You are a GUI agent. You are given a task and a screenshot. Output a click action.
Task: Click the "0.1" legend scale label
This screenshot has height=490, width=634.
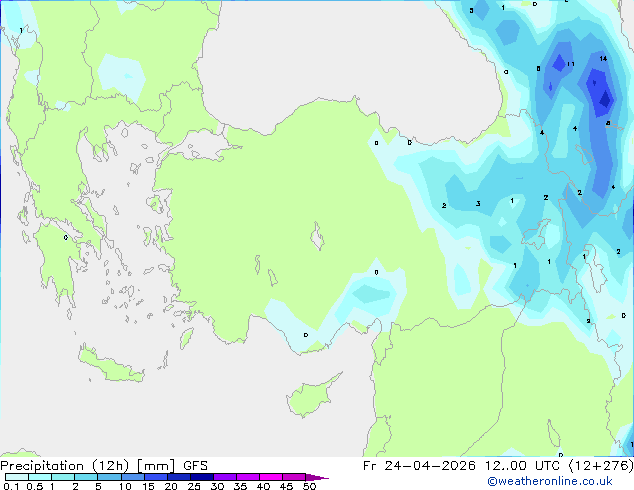pyautogui.click(x=11, y=486)
